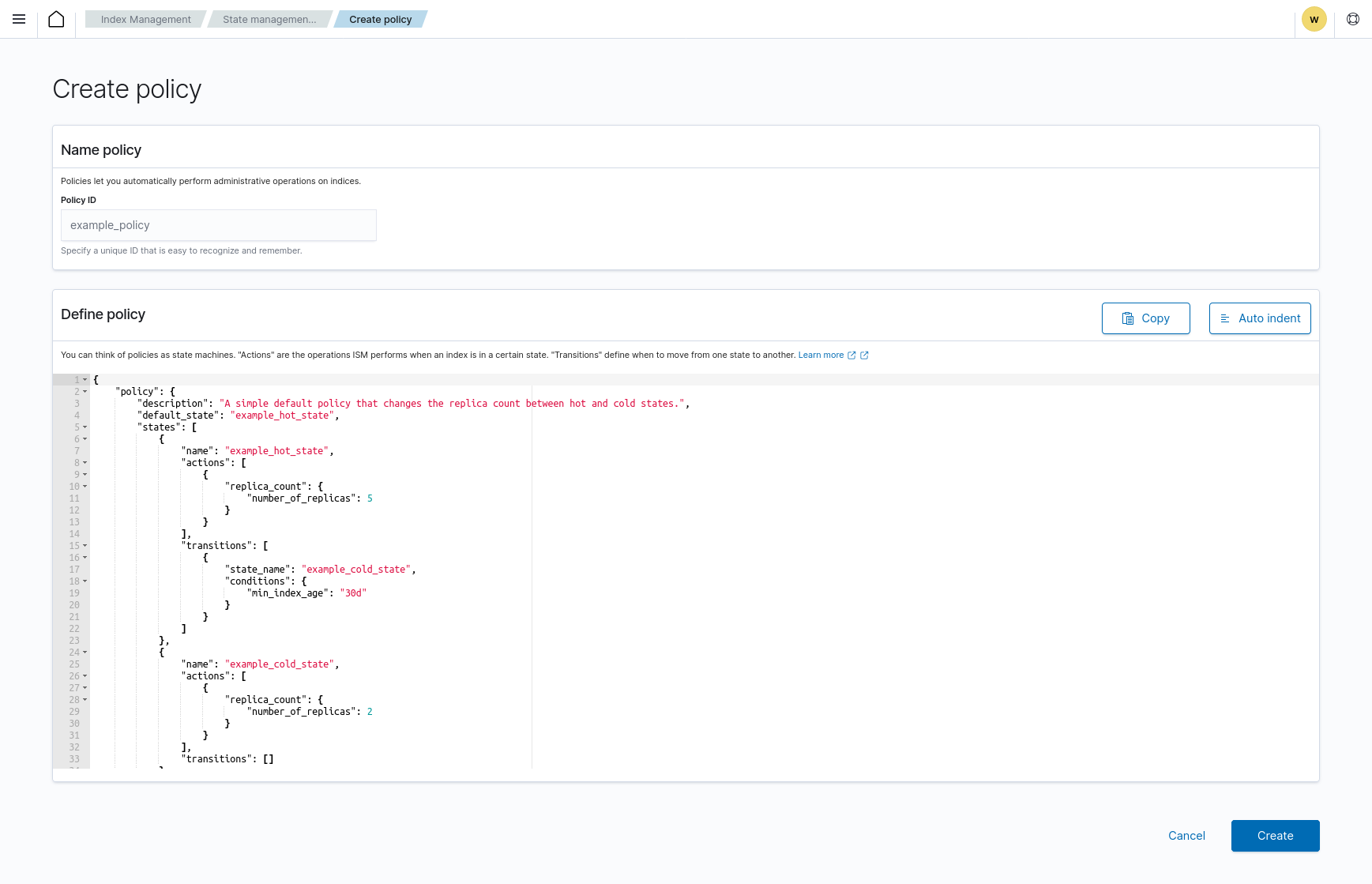This screenshot has height=884, width=1372.
Task: Click the "30d" min_index_age value
Action: click(x=353, y=593)
